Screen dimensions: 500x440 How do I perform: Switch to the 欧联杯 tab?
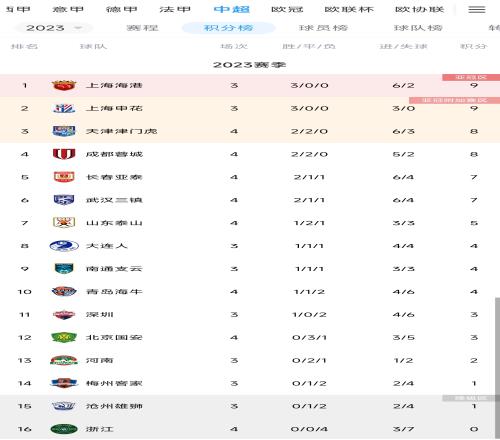pos(349,10)
